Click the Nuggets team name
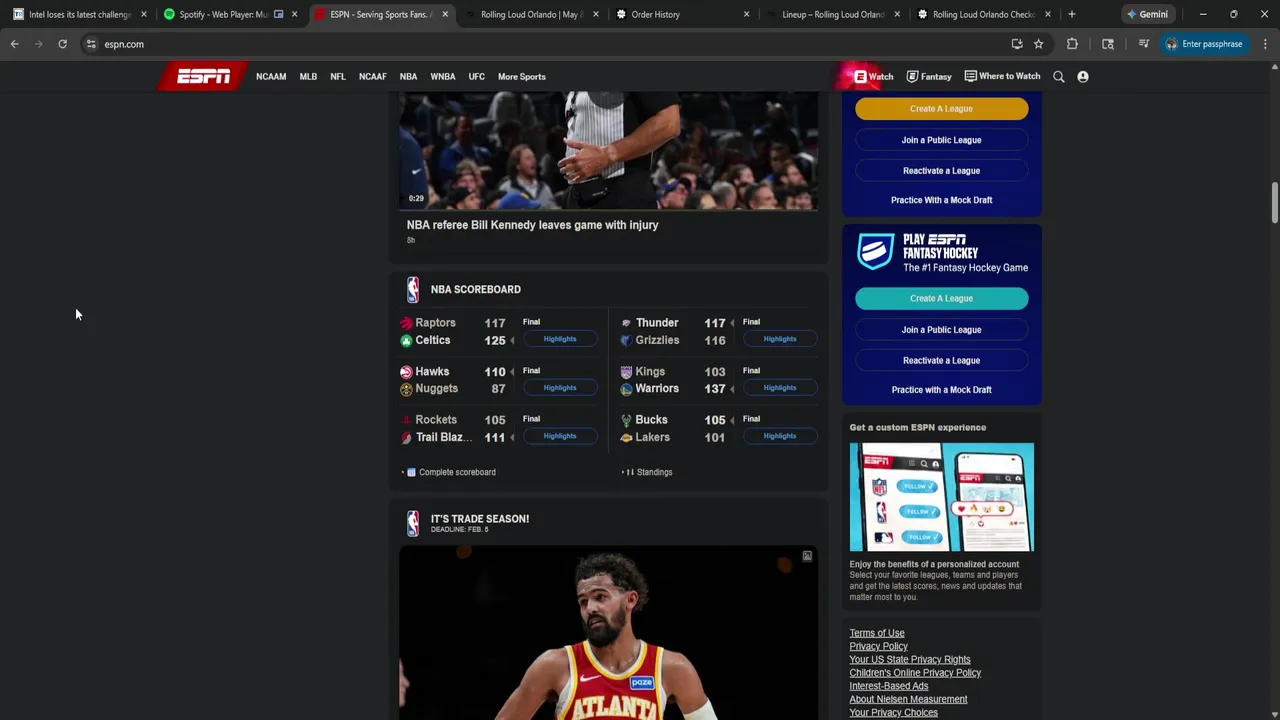Screen dimensions: 1280x720 436,389
